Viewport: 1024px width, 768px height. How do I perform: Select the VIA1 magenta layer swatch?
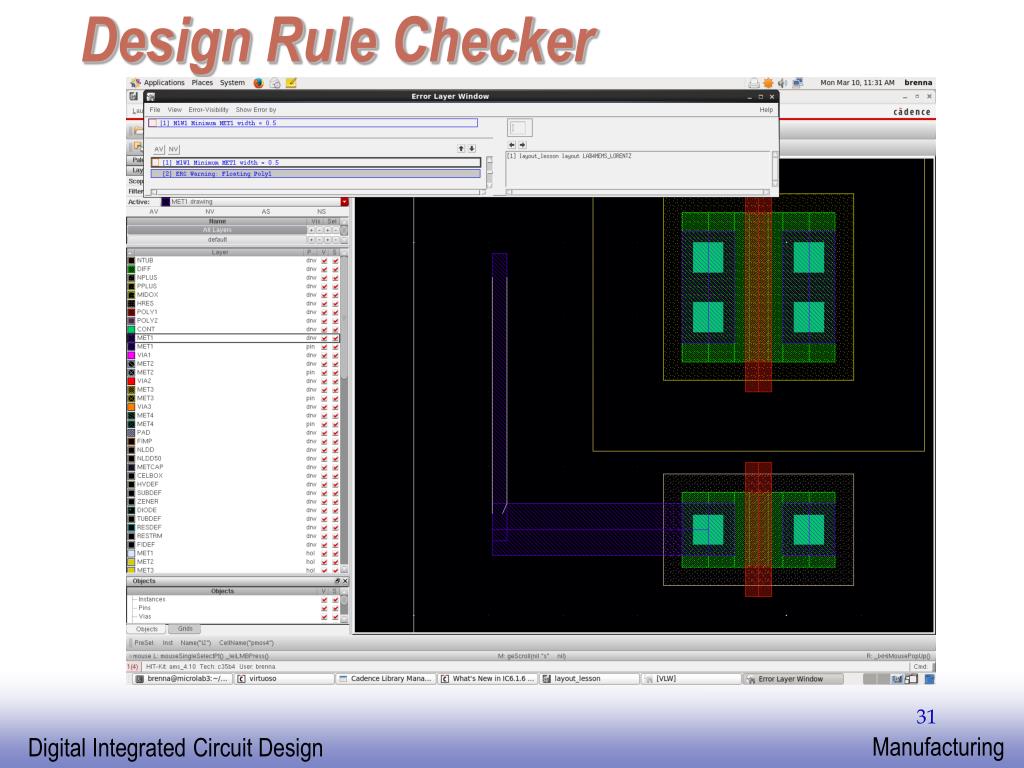[x=131, y=355]
